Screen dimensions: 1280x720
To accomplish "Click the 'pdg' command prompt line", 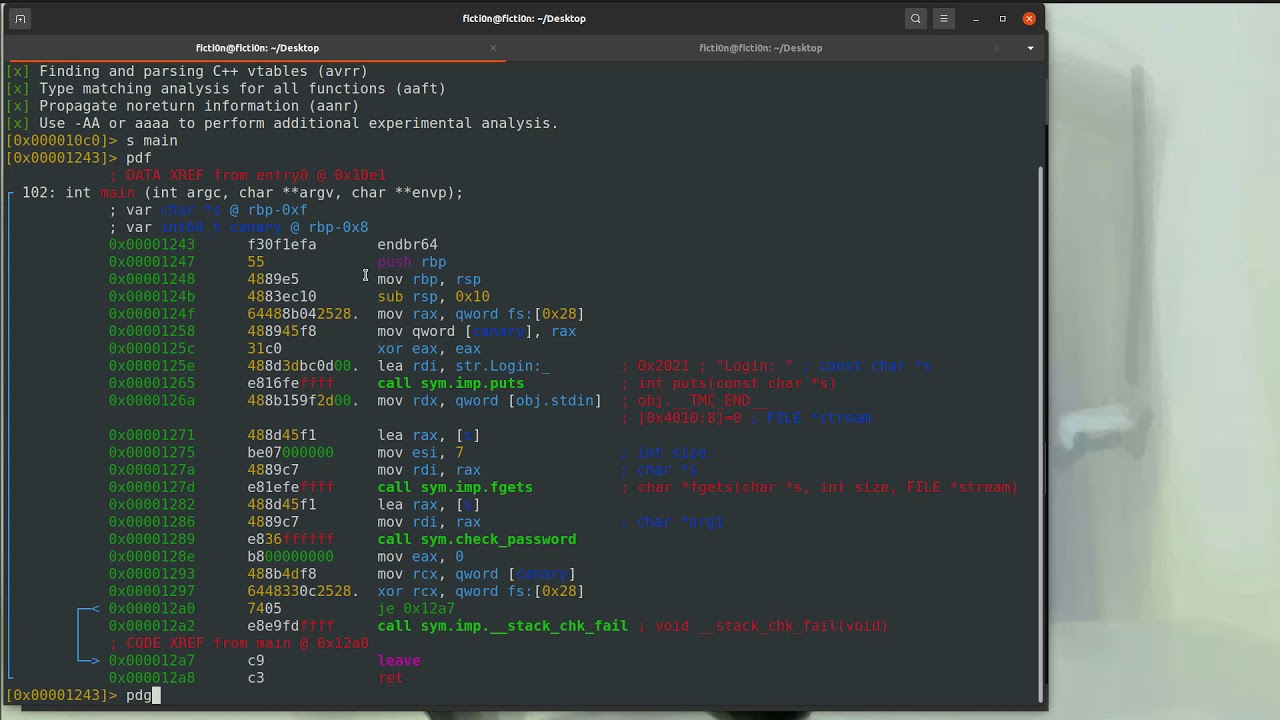I will click(82, 695).
